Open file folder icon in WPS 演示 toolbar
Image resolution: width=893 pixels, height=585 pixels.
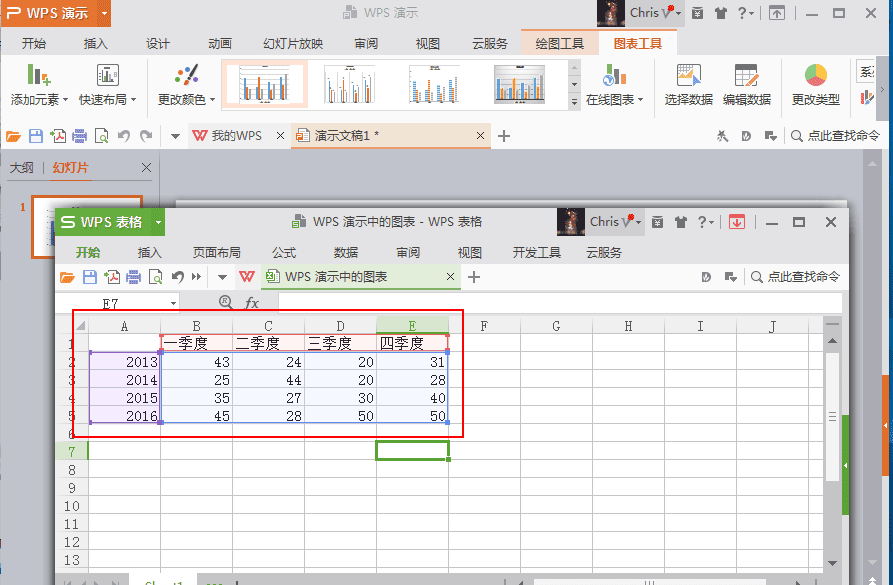[x=13, y=136]
